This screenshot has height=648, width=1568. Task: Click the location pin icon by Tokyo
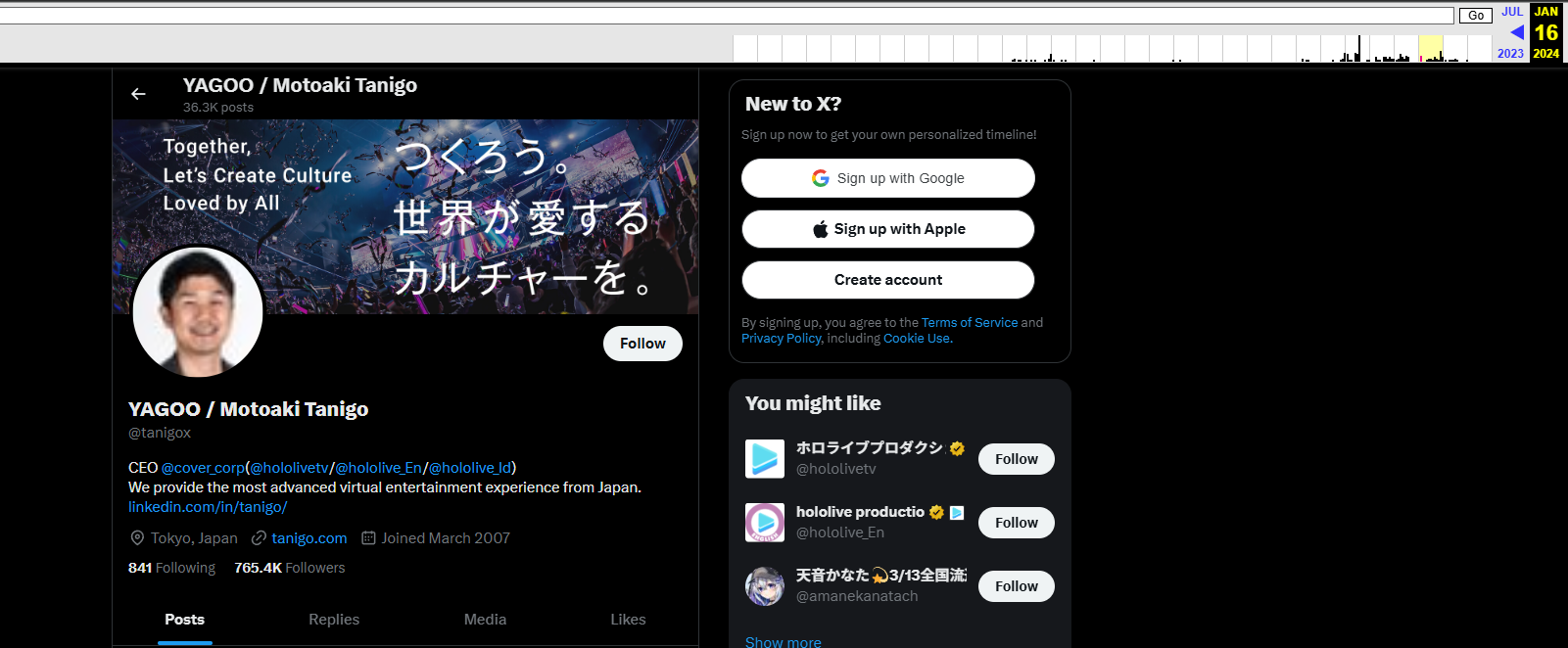click(x=137, y=538)
